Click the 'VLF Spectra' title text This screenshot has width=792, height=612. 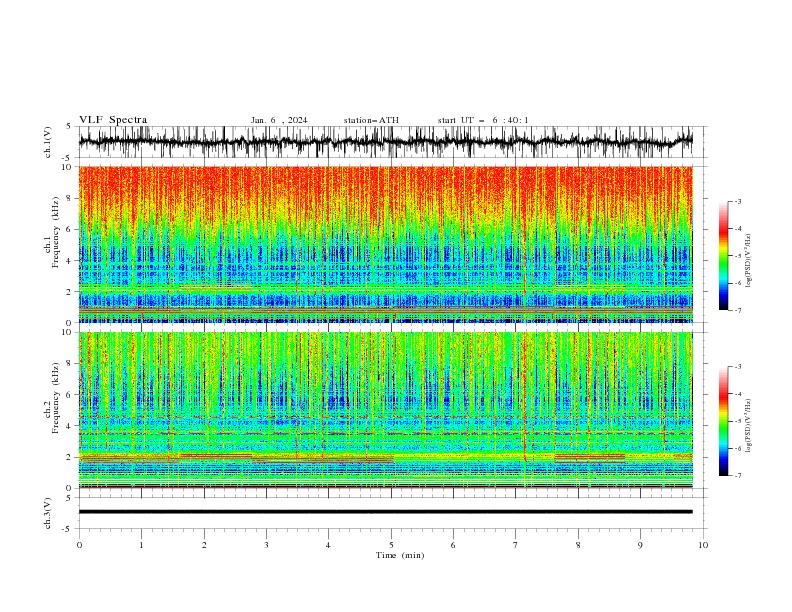coord(113,120)
